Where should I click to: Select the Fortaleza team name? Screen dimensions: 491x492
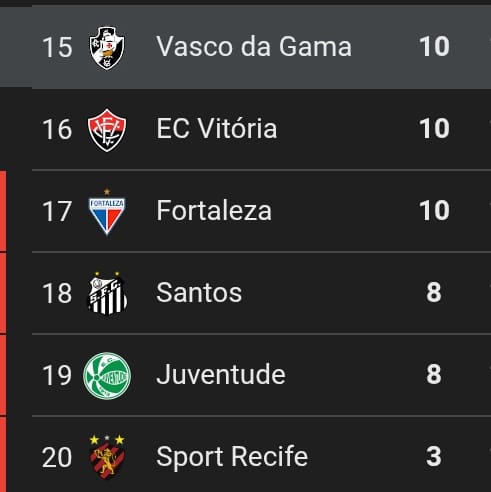click(x=214, y=210)
